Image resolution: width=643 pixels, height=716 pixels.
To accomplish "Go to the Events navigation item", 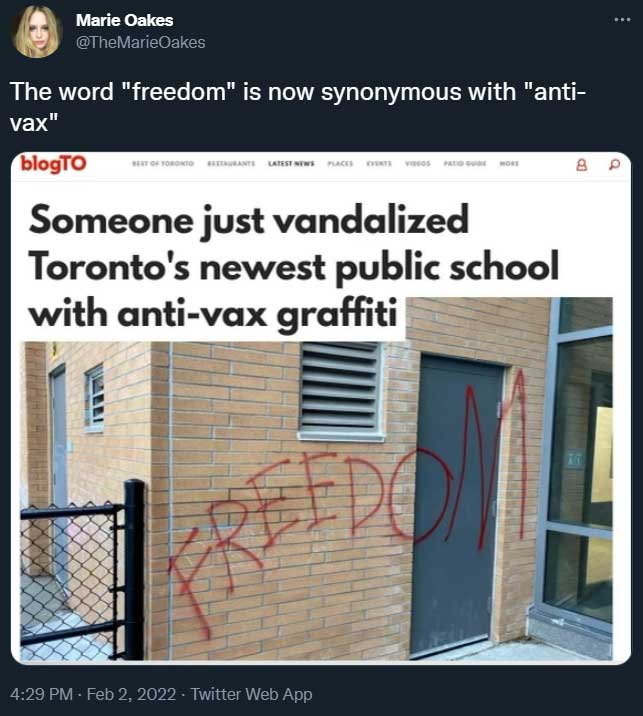I will tap(379, 163).
